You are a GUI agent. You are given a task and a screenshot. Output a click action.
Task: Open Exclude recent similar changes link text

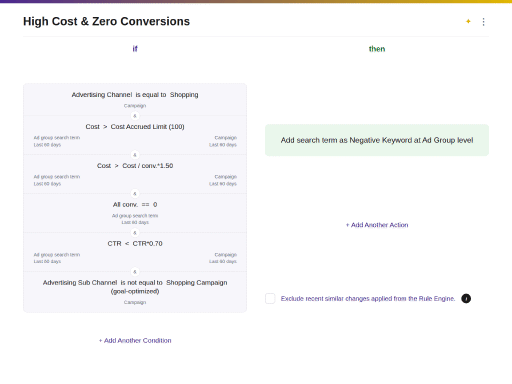point(368,299)
